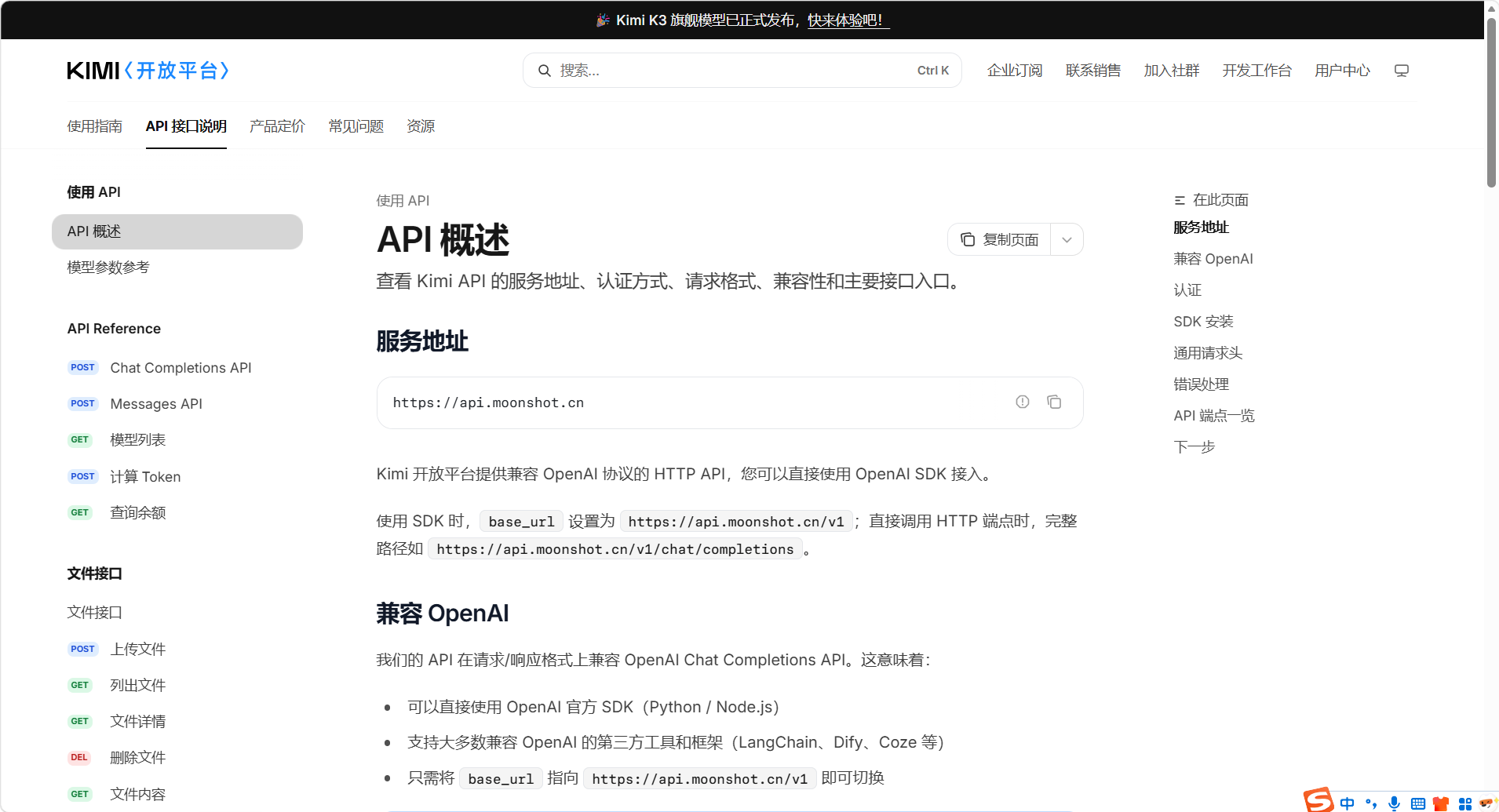Jump to 认证 in the page outline

[1187, 290]
